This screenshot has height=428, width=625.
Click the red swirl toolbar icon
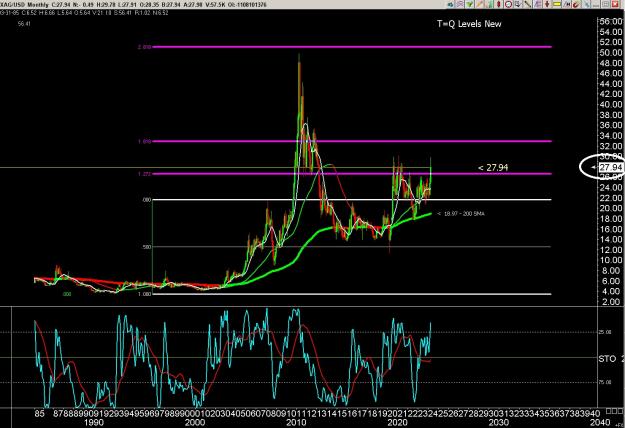pos(576,4)
